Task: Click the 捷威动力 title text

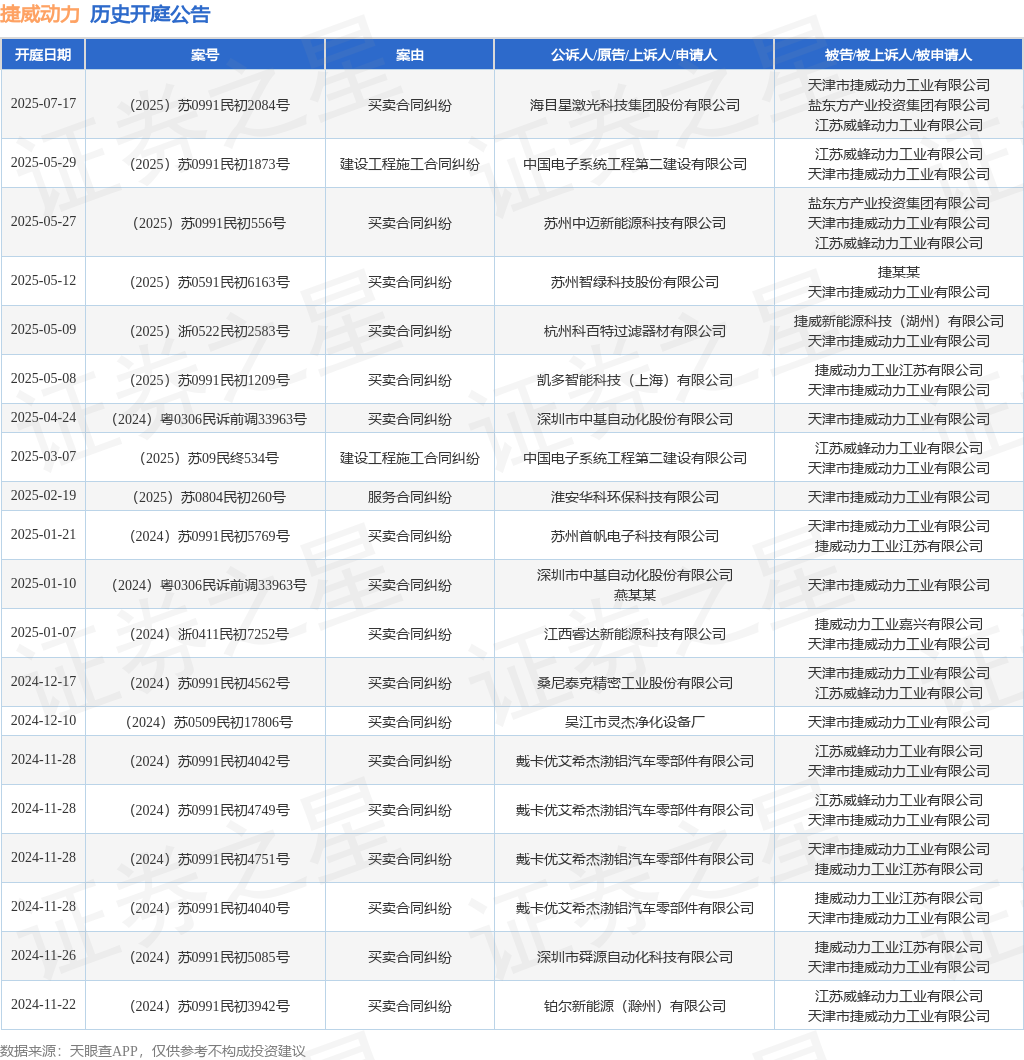Action: click(x=40, y=14)
